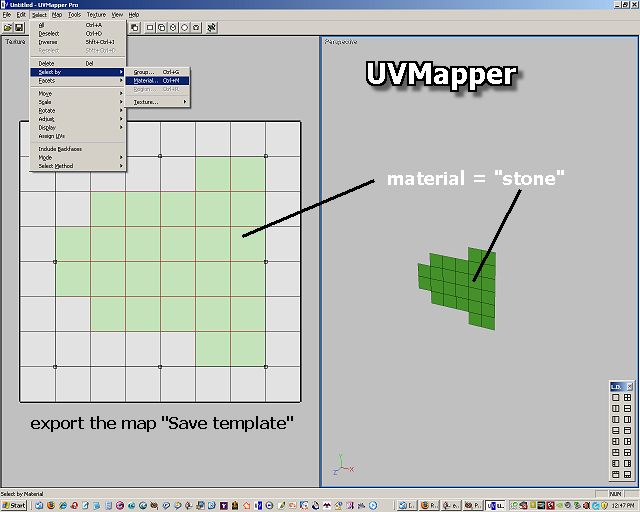Viewport: 640px width, 512px height.
Task: Click the planar map rectangle toolbar icon
Action: pyautogui.click(x=150, y=28)
